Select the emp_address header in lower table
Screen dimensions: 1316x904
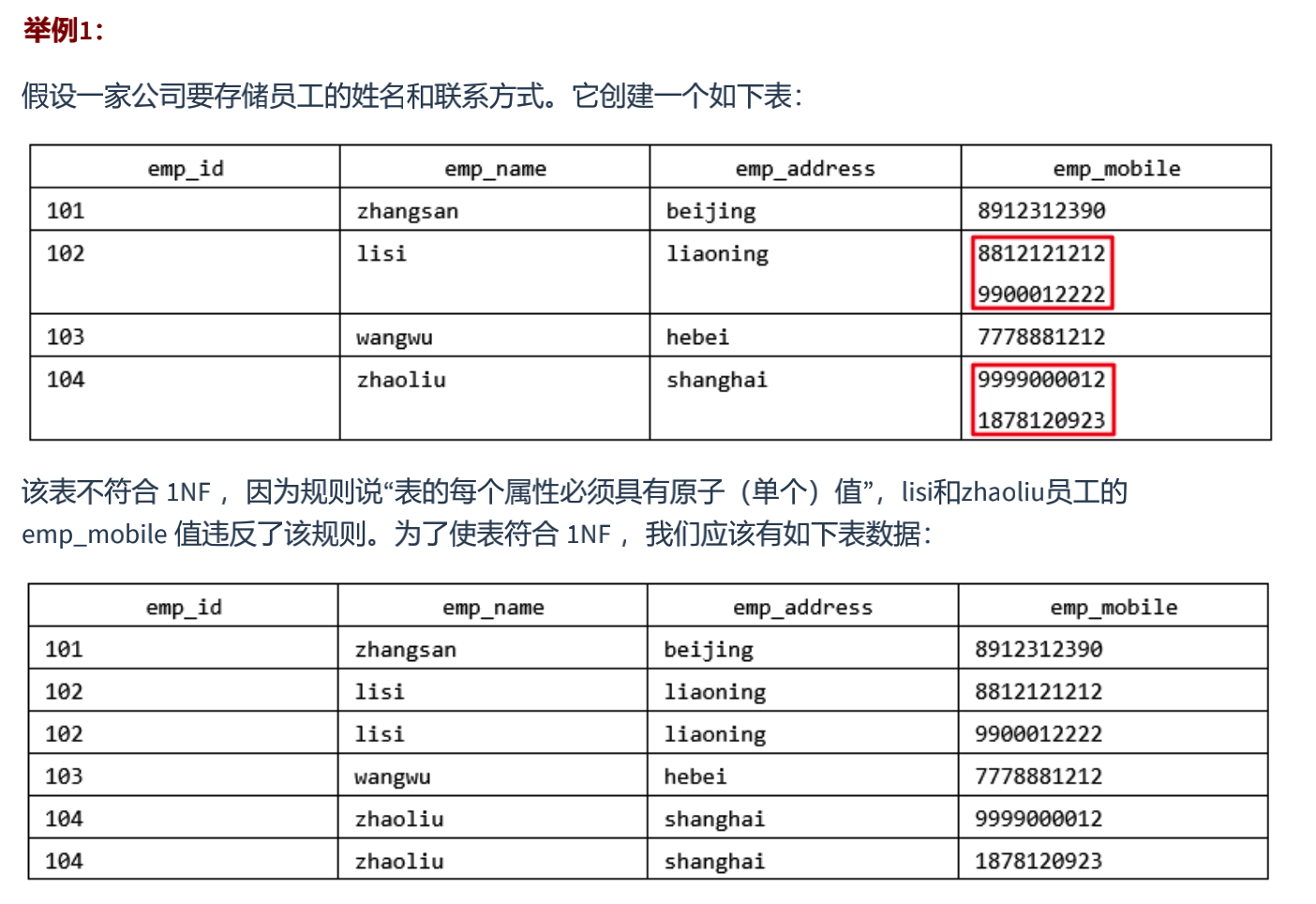802,608
